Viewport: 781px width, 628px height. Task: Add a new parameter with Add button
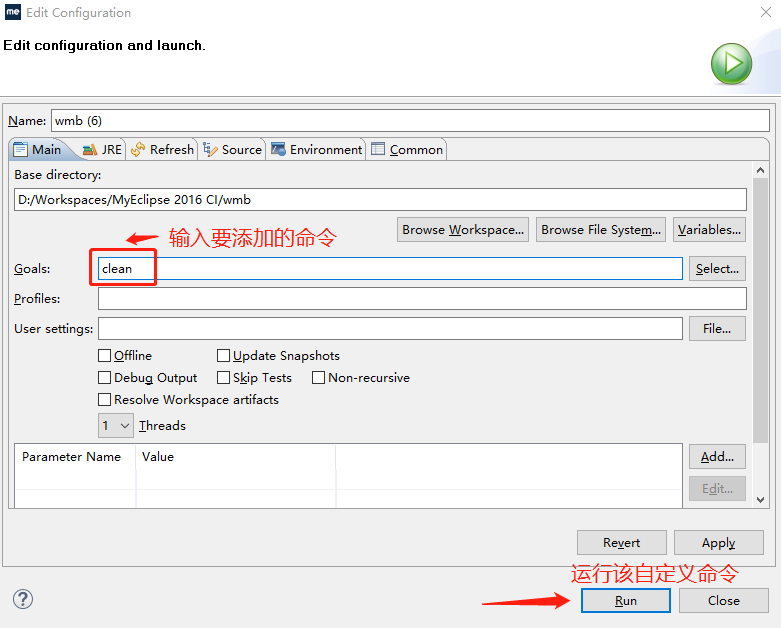[717, 457]
